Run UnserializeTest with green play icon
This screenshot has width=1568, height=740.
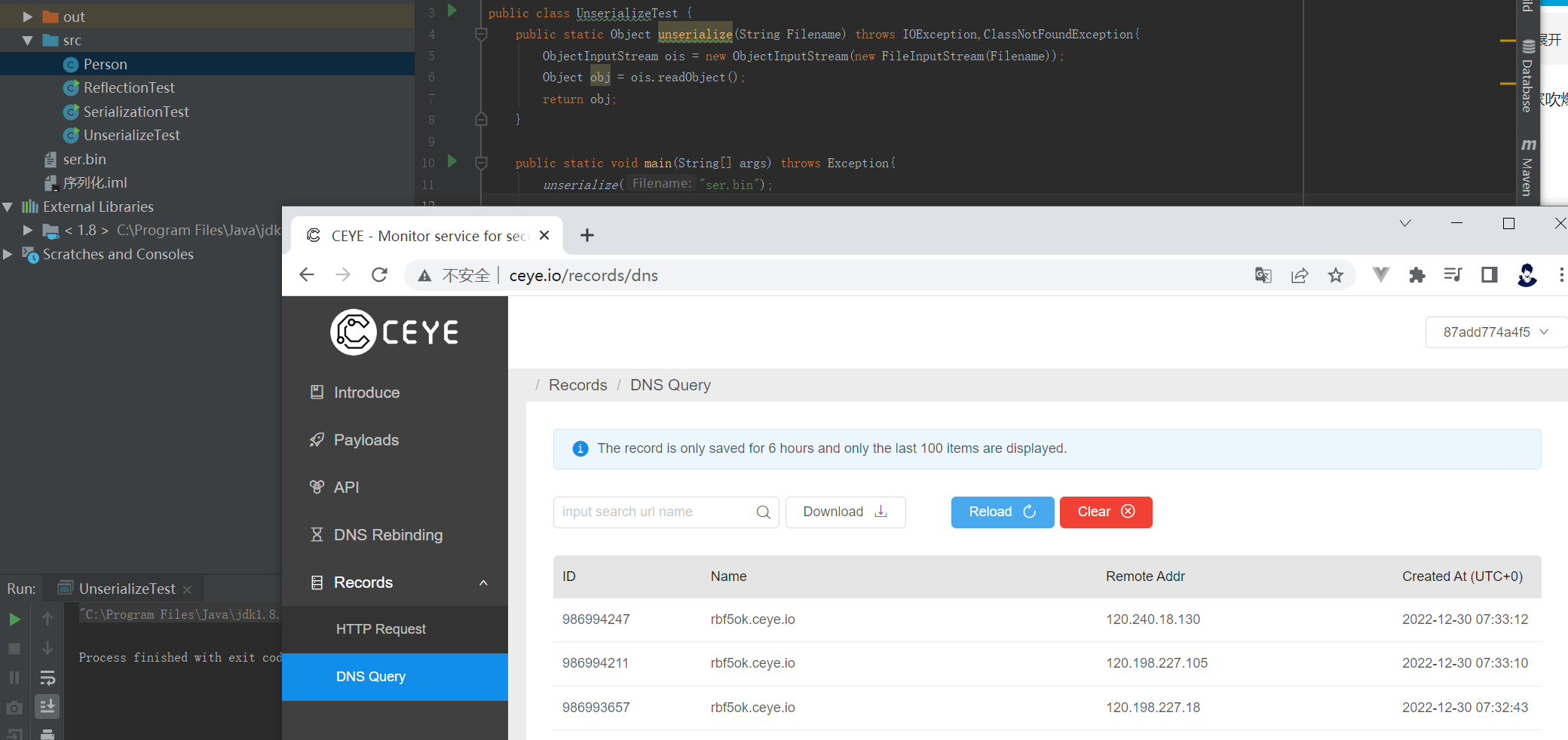[14, 619]
